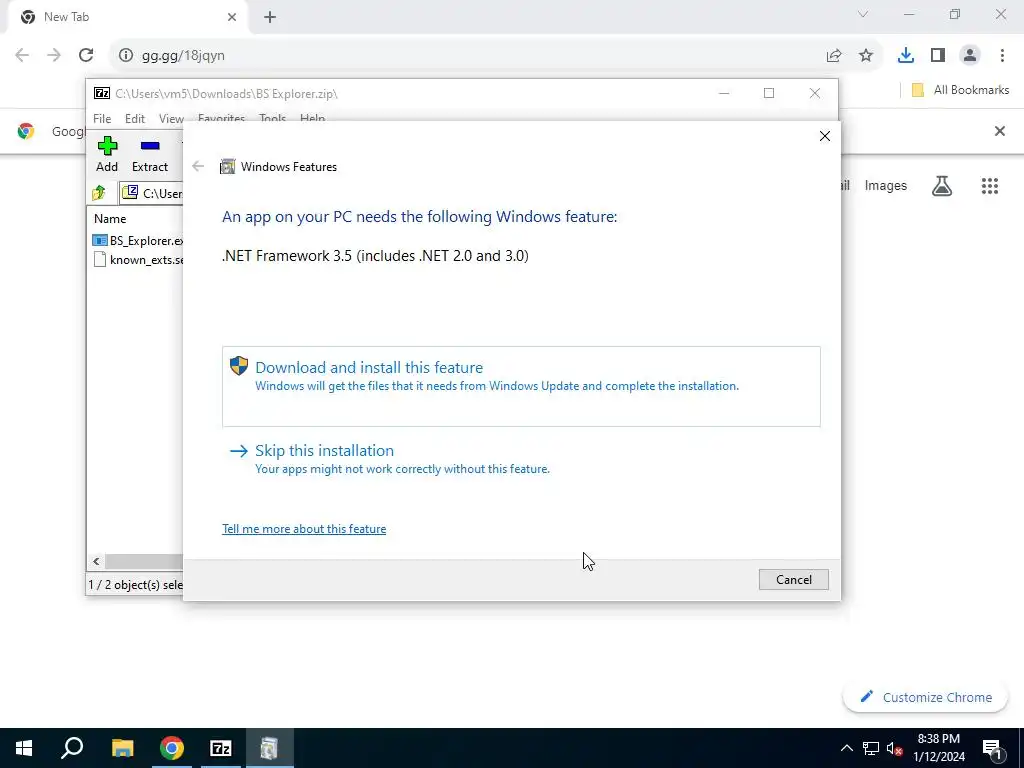1024x768 pixels.
Task: Close the New Tab tab
Action: point(232,17)
